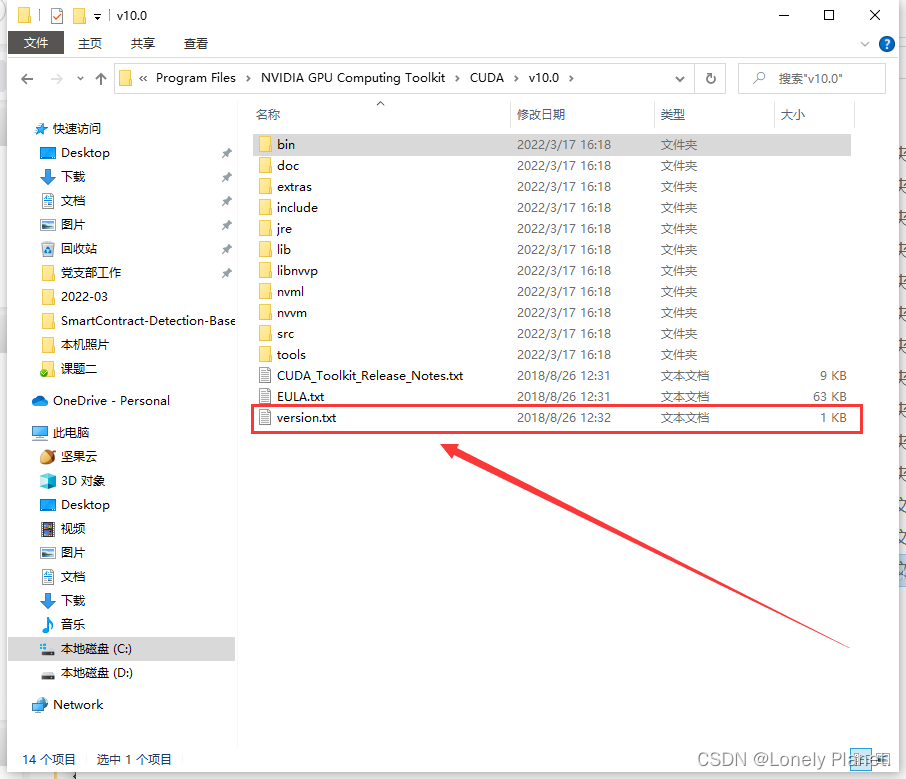Screen dimensions: 906x779
Task: Open pinned Desktop under quick access
Action: pyautogui.click(x=85, y=153)
